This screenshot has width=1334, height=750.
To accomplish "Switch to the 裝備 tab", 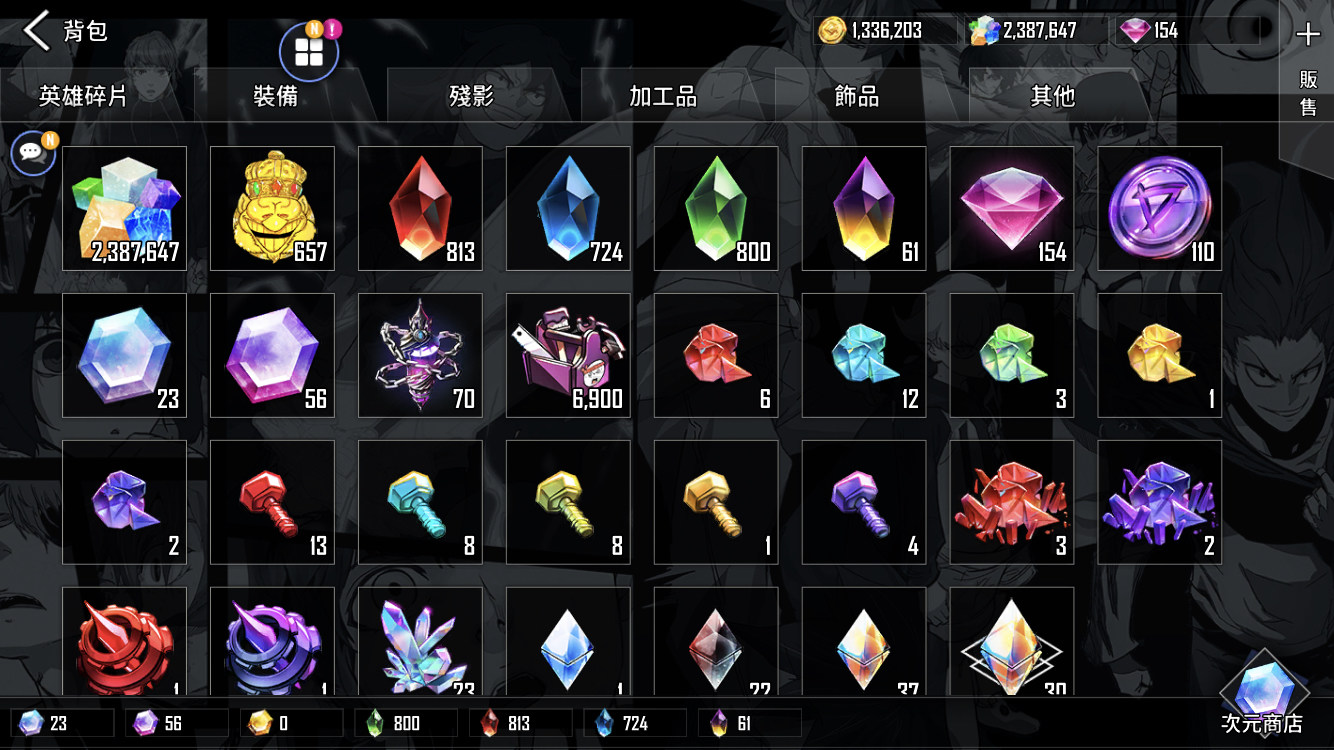I will pos(276,95).
